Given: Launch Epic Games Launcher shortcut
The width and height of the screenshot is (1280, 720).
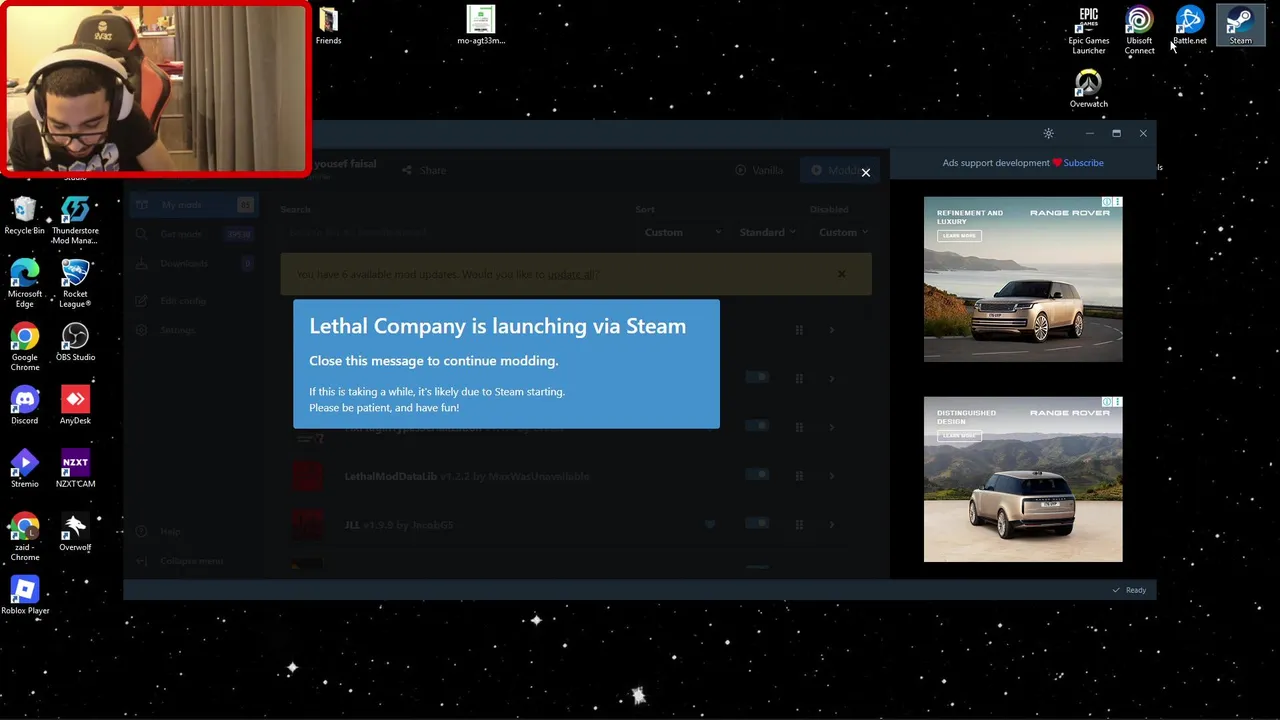Looking at the screenshot, I should click(x=1088, y=30).
